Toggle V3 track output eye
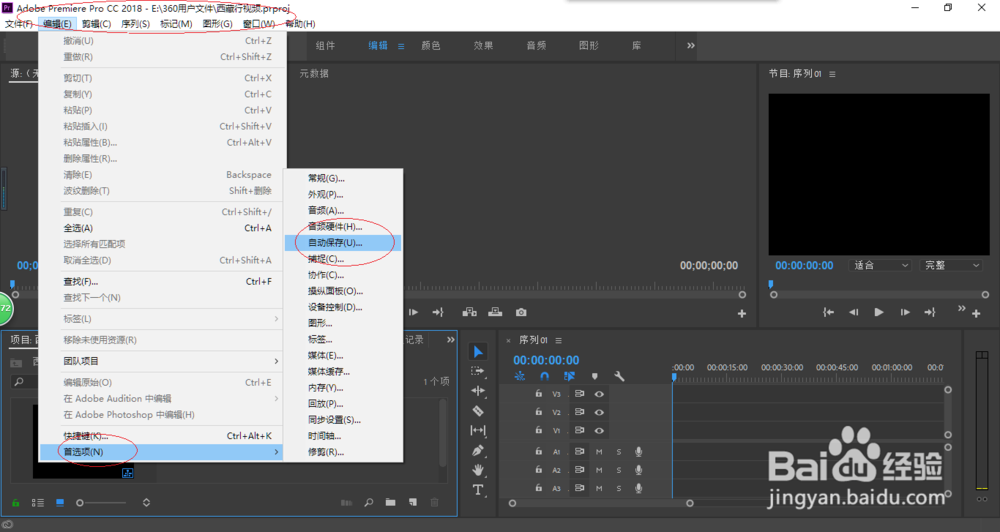Image resolution: width=1000 pixels, height=532 pixels. [x=599, y=394]
